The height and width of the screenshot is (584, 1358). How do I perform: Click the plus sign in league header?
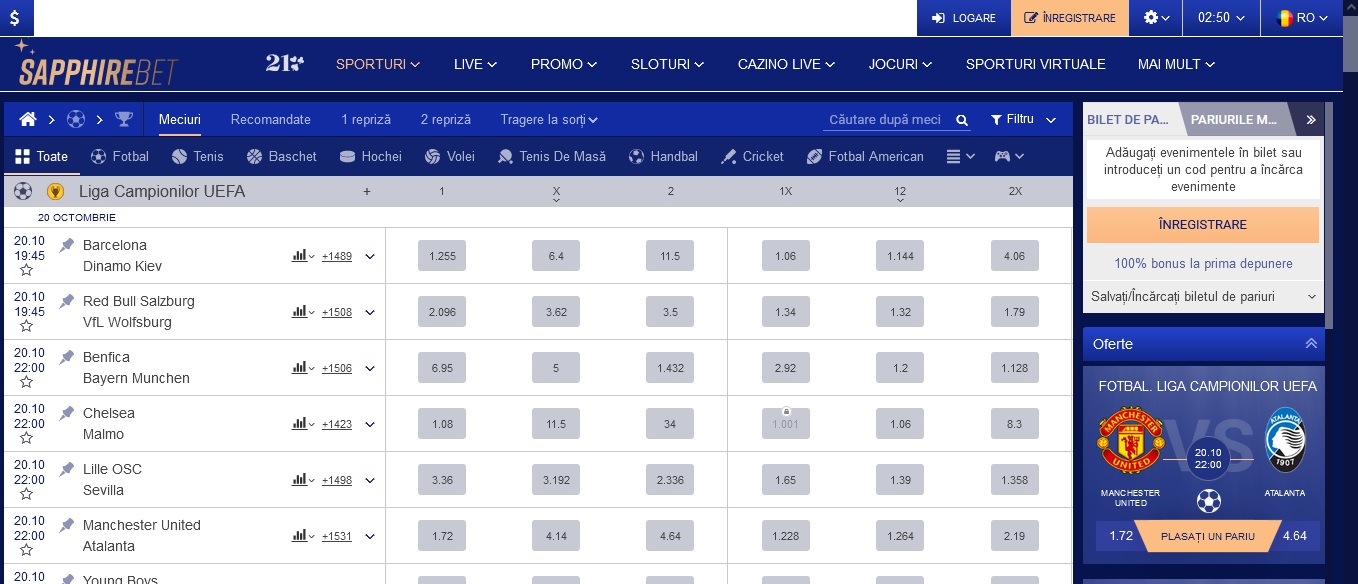pos(367,191)
